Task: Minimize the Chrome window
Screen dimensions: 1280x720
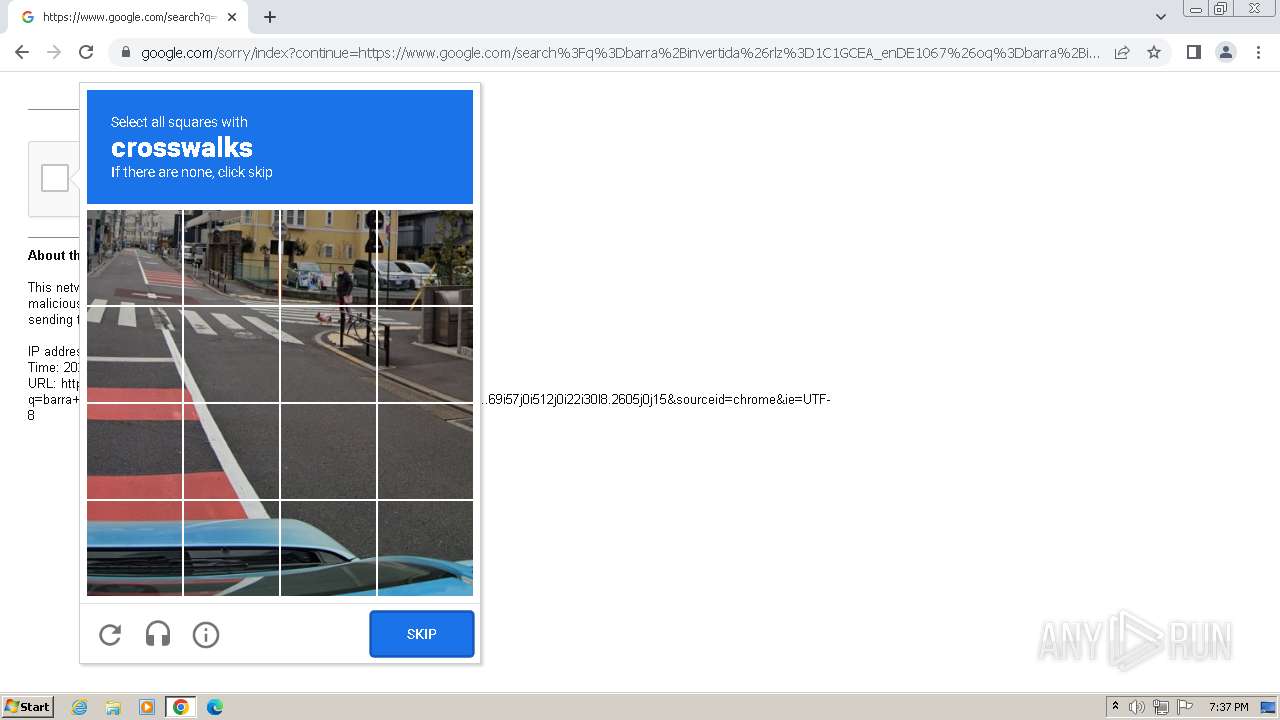Action: (x=1196, y=8)
